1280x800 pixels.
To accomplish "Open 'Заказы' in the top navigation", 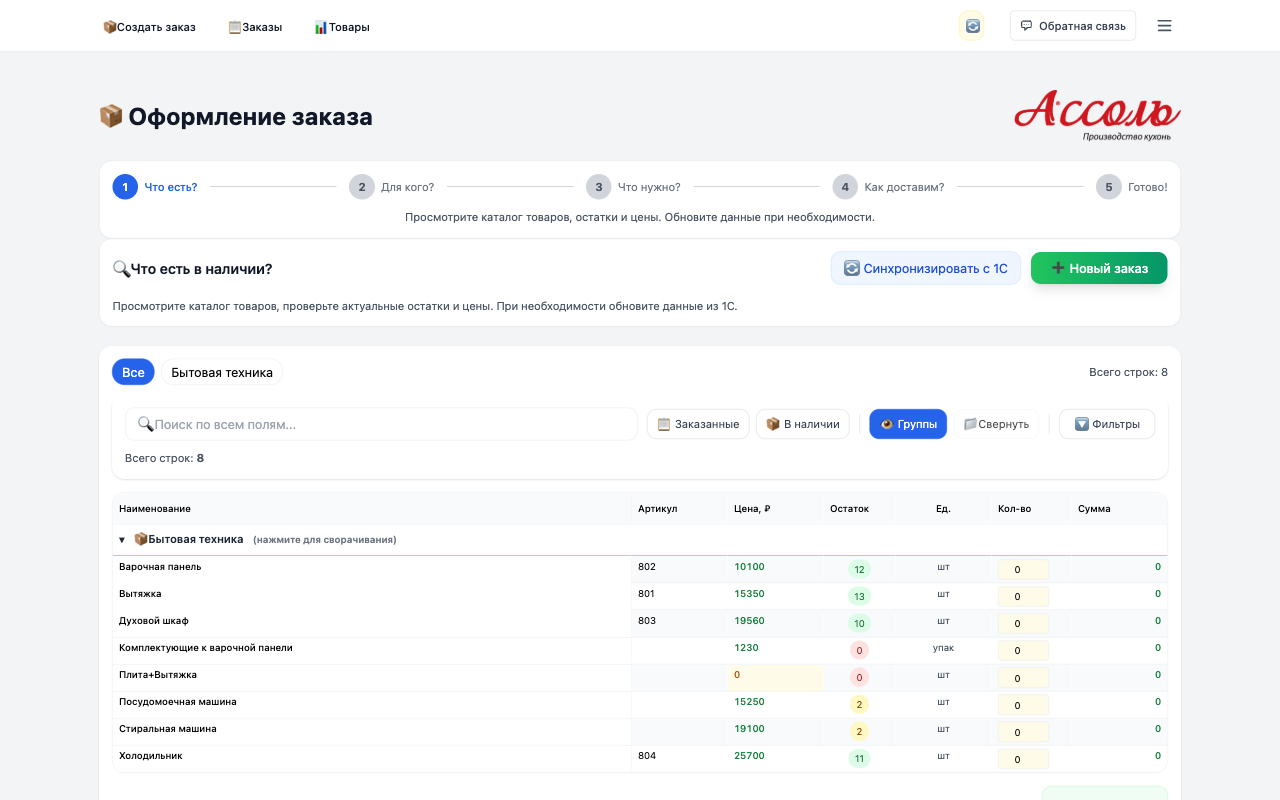I will pyautogui.click(x=255, y=27).
